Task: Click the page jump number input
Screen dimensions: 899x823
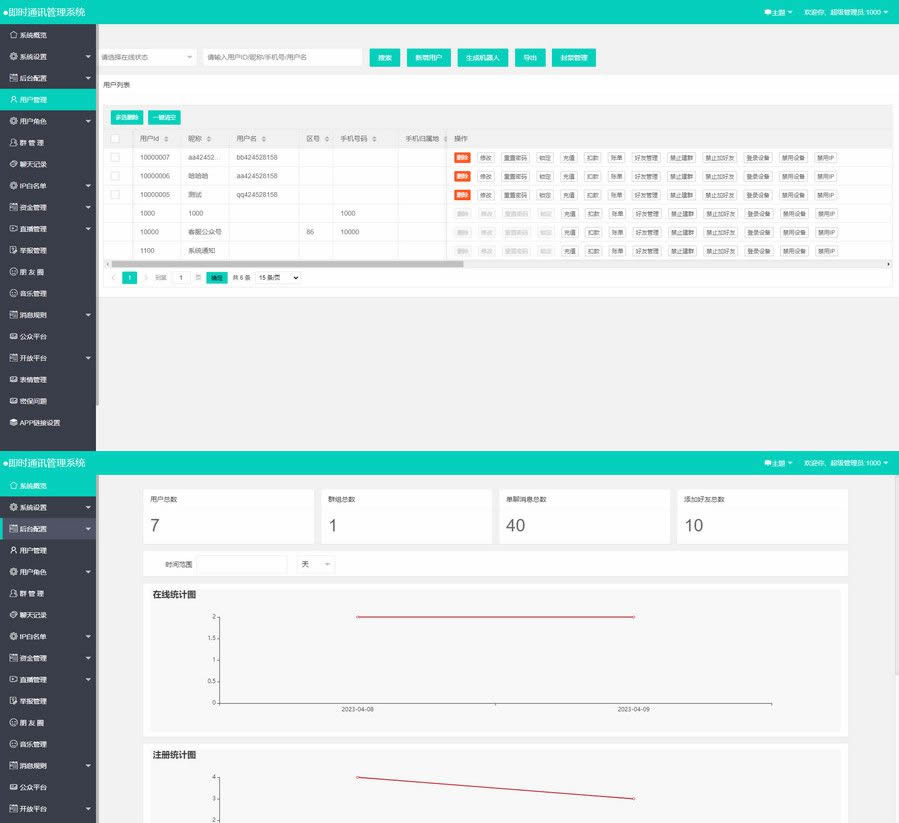Action: [181, 278]
